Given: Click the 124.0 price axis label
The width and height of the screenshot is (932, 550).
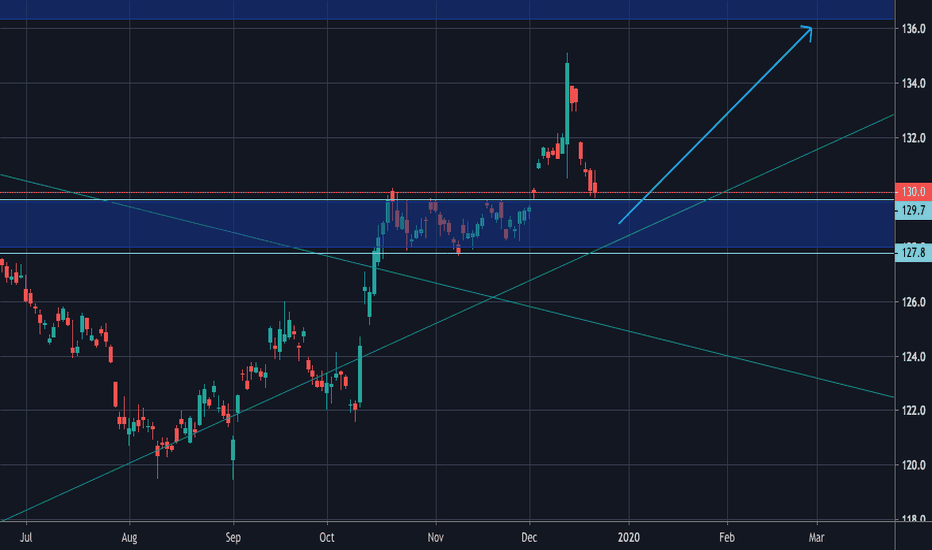Looking at the screenshot, I should coord(914,357).
